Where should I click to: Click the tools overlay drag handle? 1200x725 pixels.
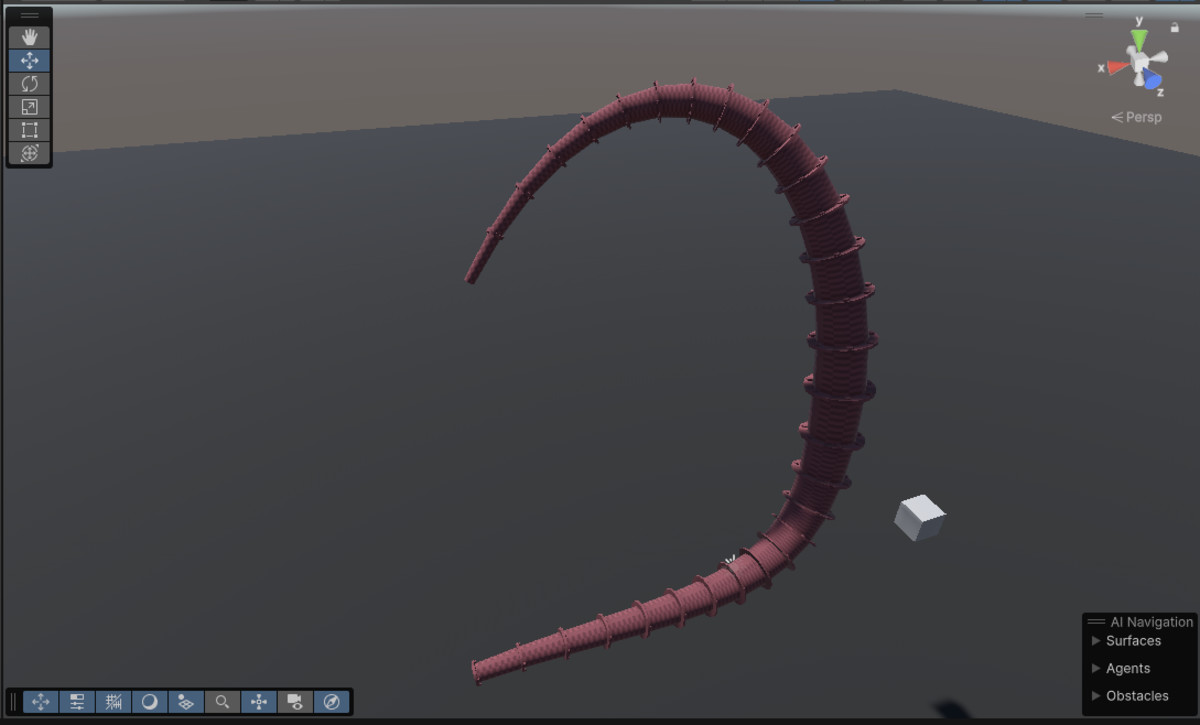pyautogui.click(x=29, y=16)
